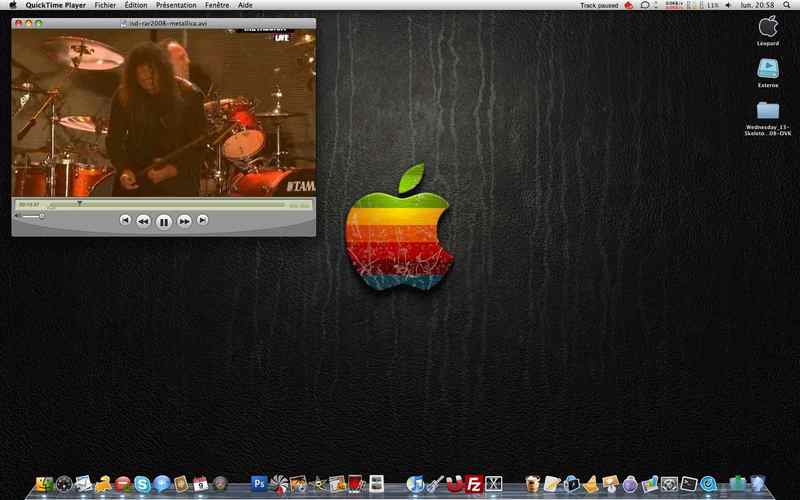
Task: Open Spotlight search magnifier
Action: point(787,5)
